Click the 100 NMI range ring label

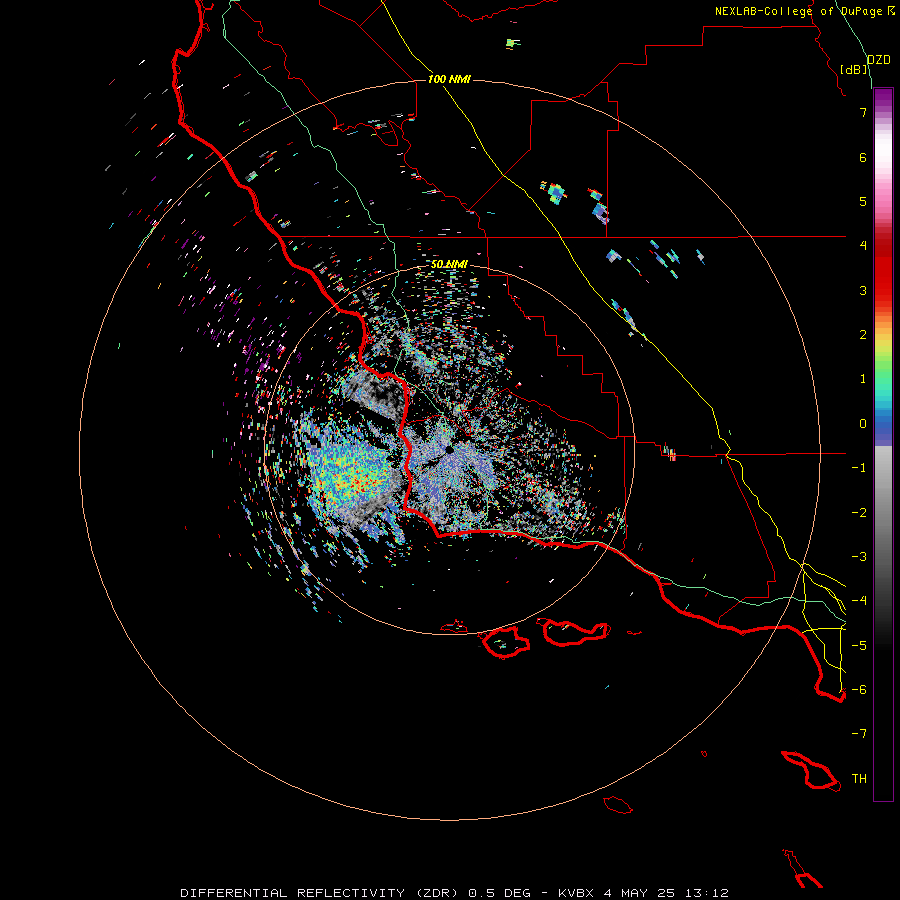(449, 79)
